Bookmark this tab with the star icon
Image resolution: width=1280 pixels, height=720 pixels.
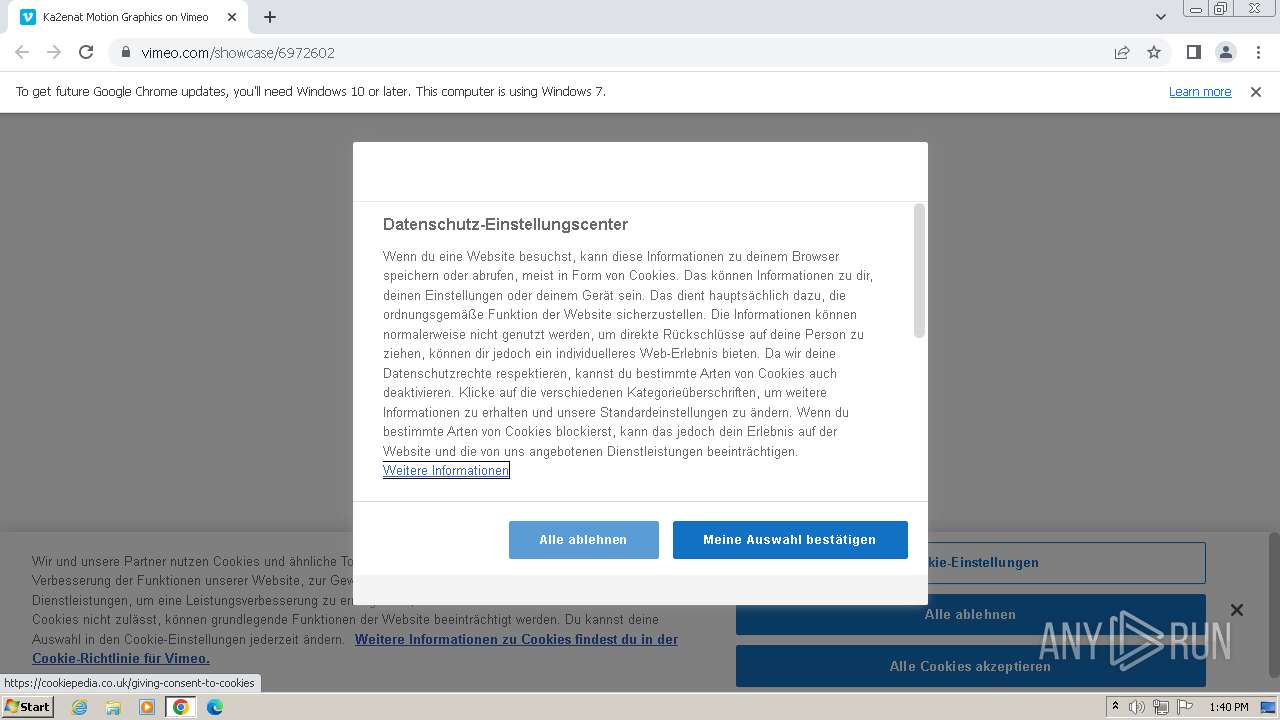pos(1154,52)
